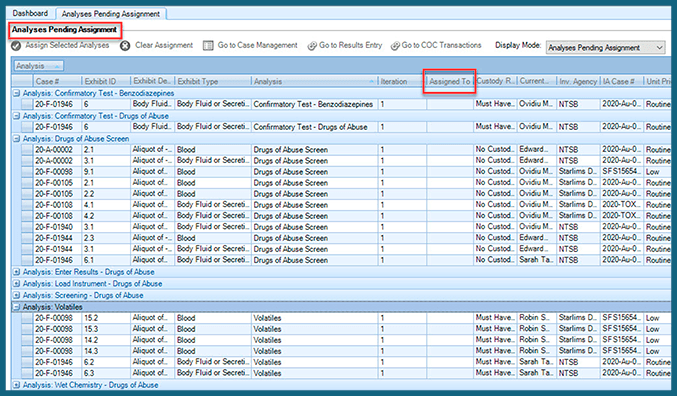The width and height of the screenshot is (677, 396).
Task: Open the Display Mode dropdown
Action: 606,48
